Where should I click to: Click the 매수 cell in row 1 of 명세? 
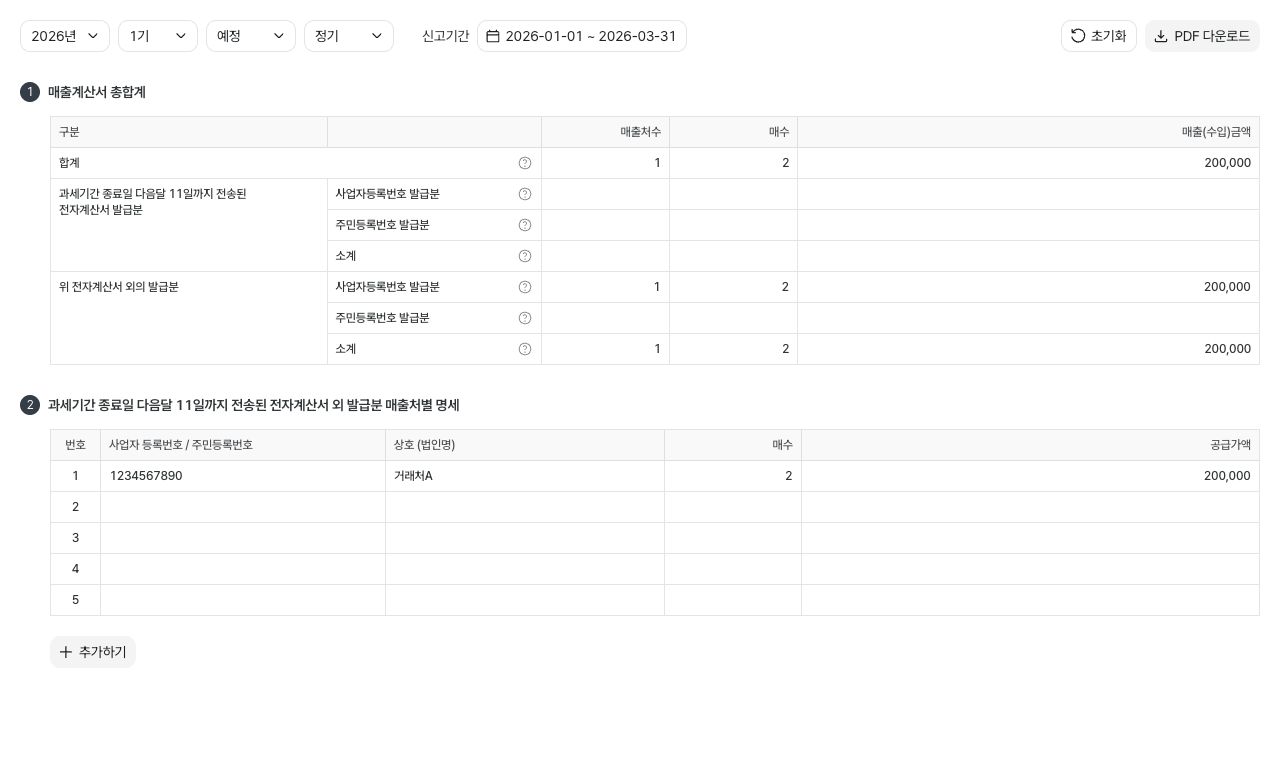[x=733, y=476]
